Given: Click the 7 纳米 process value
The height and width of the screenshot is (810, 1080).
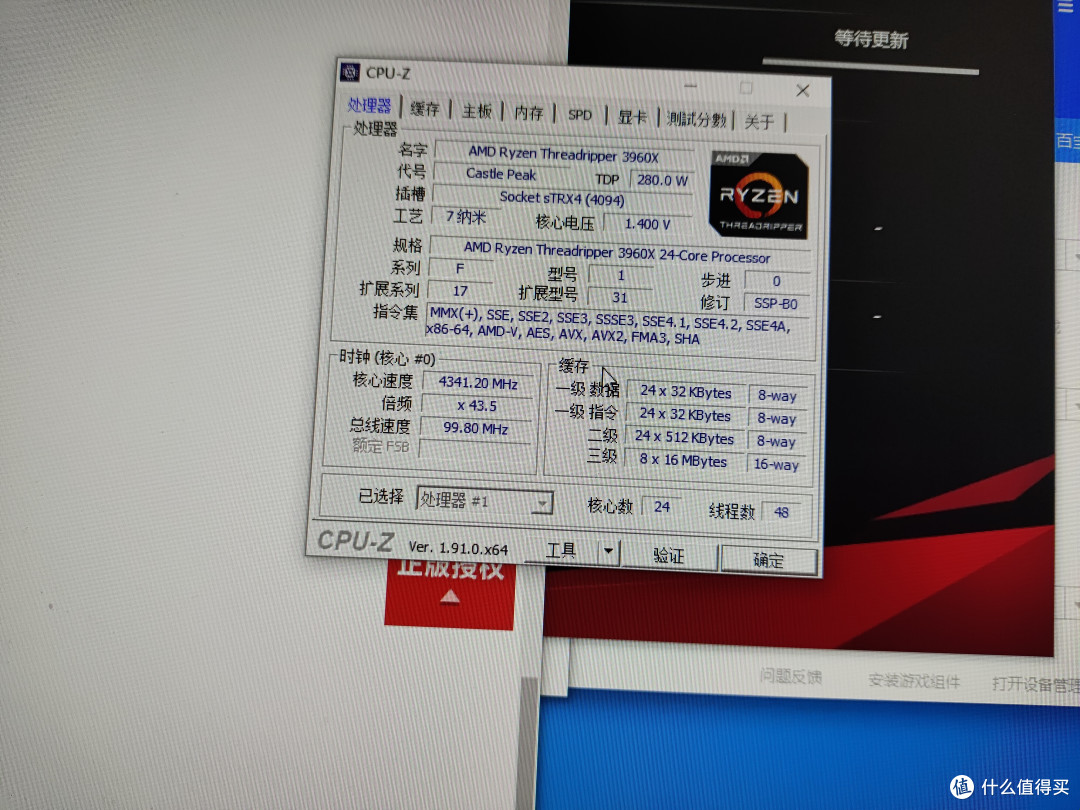Looking at the screenshot, I should click(466, 217).
